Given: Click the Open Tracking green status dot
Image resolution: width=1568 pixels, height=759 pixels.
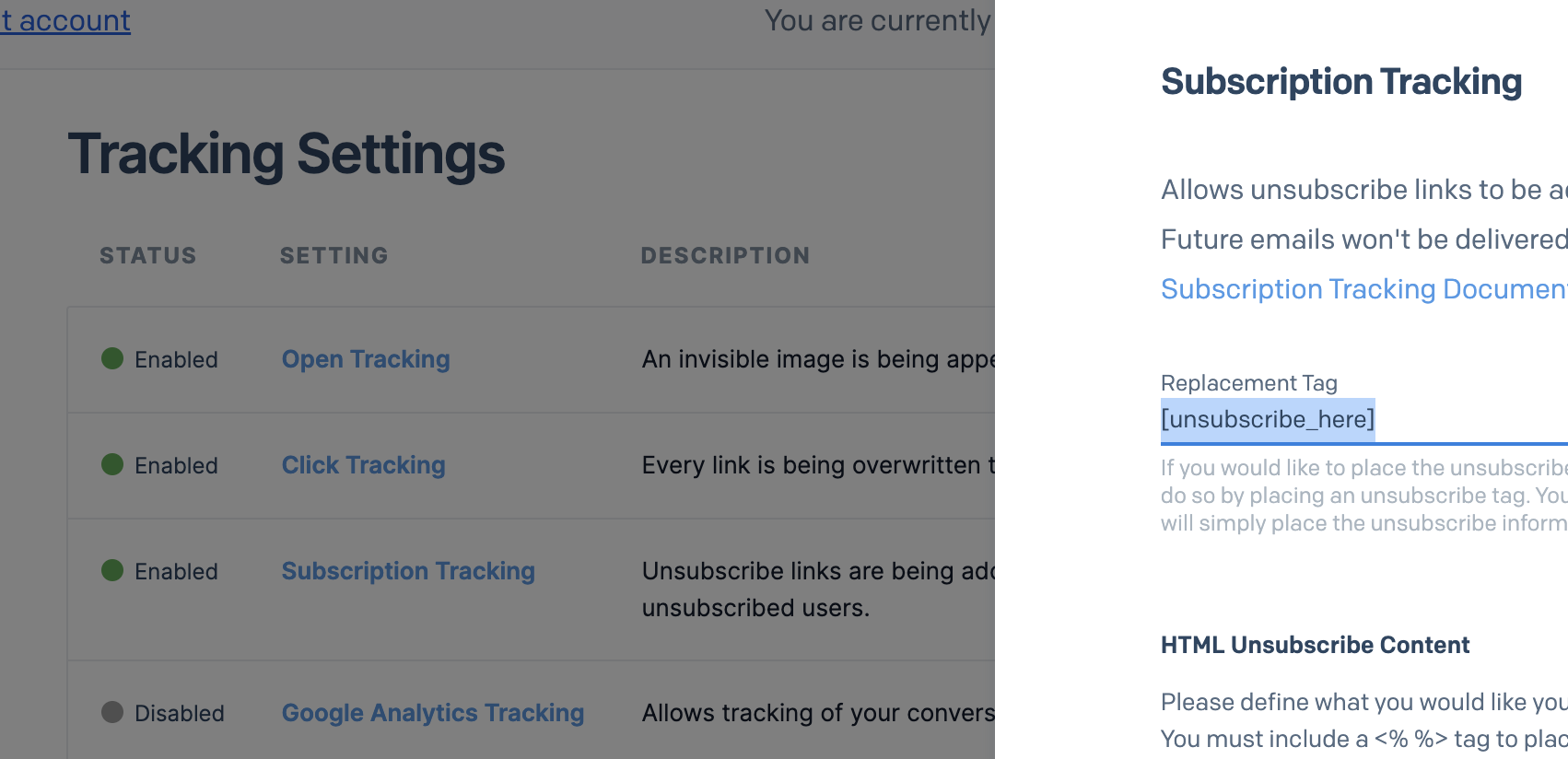Looking at the screenshot, I should coord(112,358).
